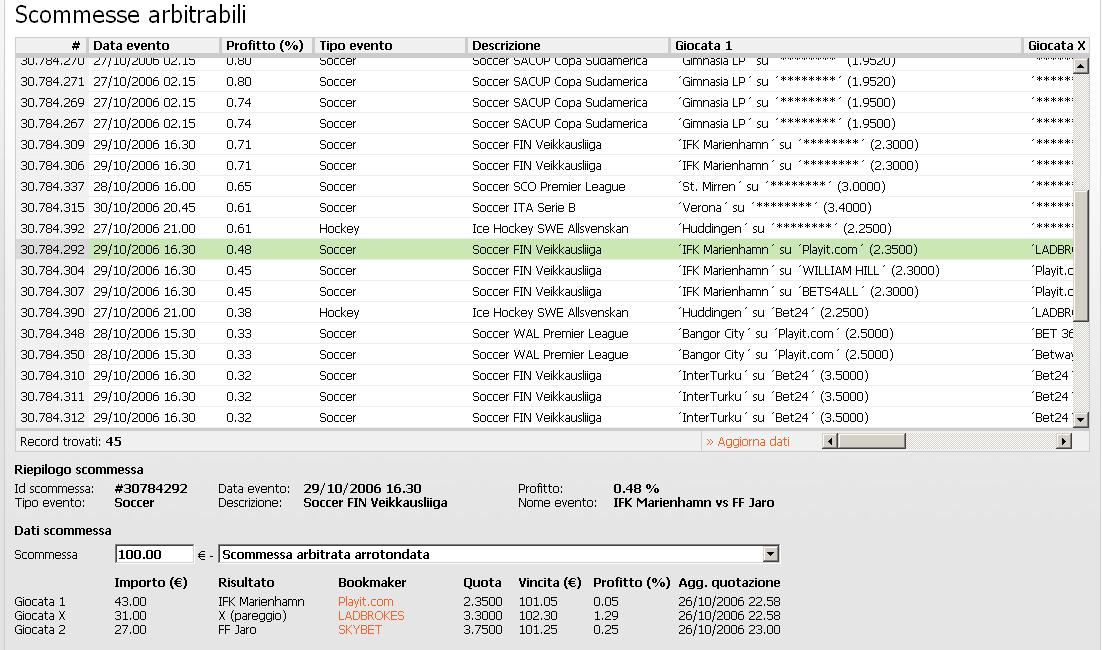Select row with ID 30.784.312
Screen dimensions: 1102x650
pos(544,417)
